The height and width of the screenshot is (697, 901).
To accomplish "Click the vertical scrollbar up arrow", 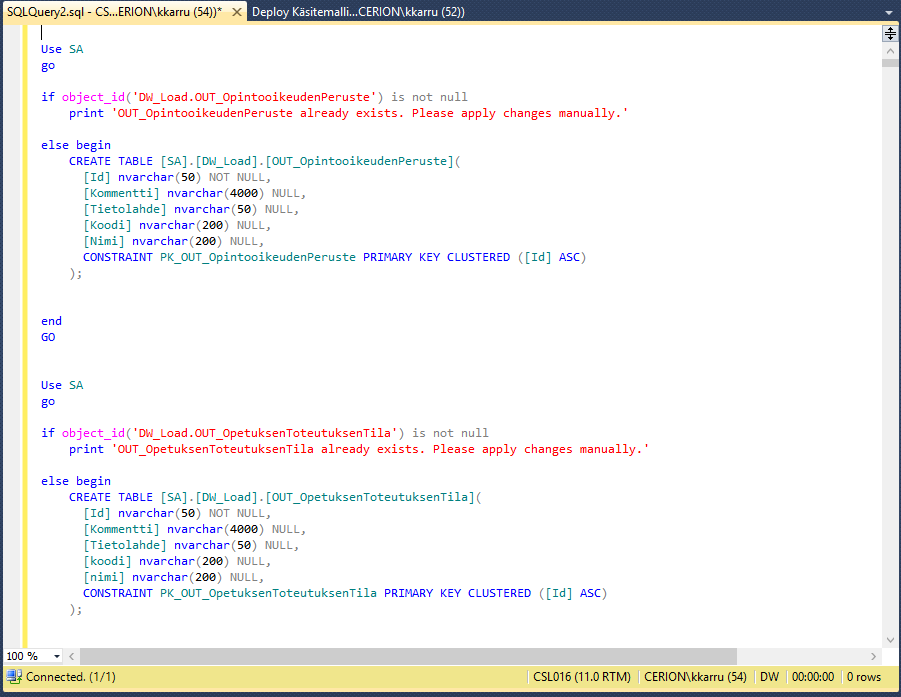I will pos(890,51).
